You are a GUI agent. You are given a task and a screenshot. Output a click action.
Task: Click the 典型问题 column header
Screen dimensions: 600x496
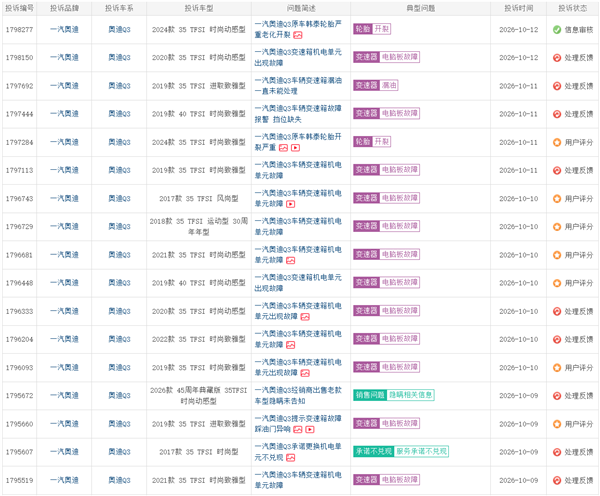(x=421, y=8)
